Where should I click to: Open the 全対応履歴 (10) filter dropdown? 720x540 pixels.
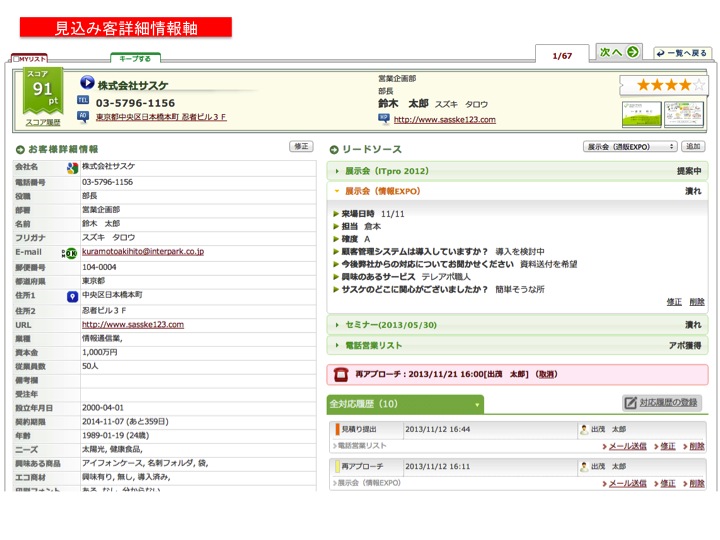(477, 405)
